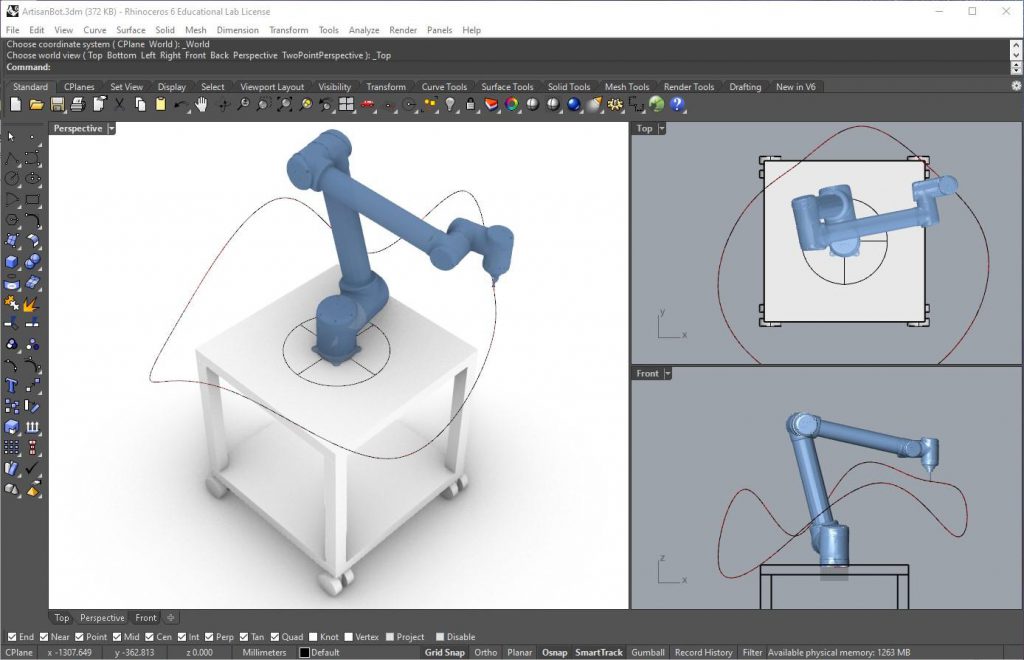Screen dimensions: 1024x660
Task: Toggle Ortho mode in the status bar
Action: [x=485, y=652]
